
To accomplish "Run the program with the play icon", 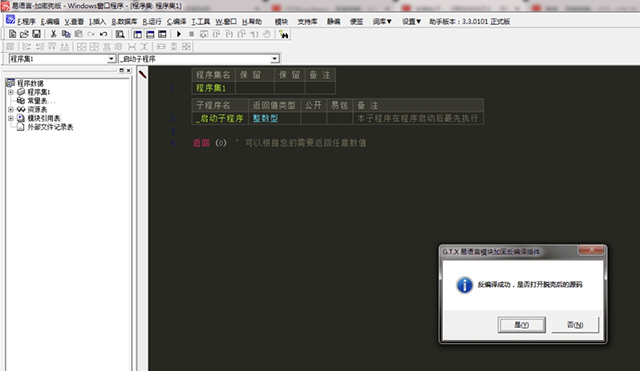I will [178, 34].
